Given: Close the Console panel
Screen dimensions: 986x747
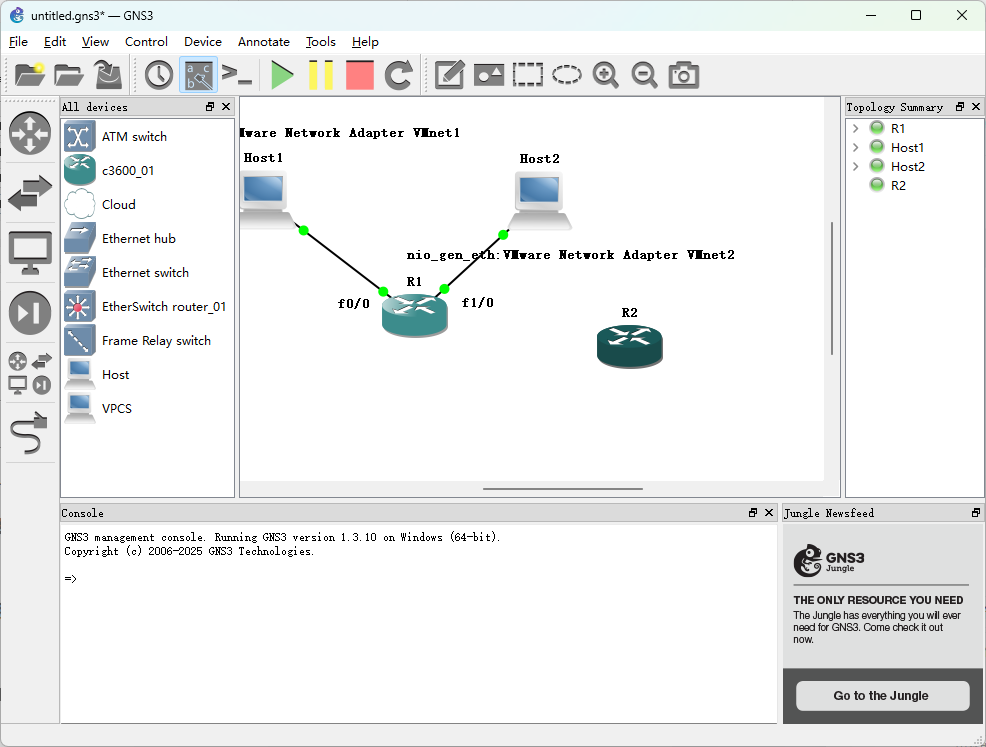Looking at the screenshot, I should pyautogui.click(x=768, y=512).
